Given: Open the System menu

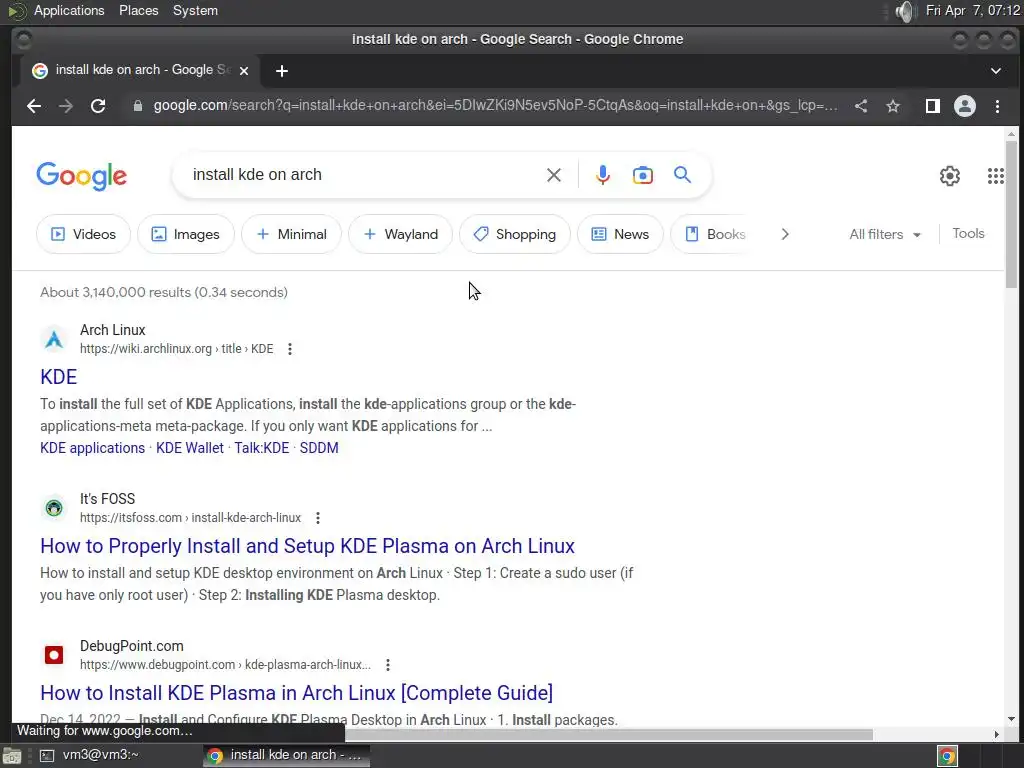Looking at the screenshot, I should (195, 10).
